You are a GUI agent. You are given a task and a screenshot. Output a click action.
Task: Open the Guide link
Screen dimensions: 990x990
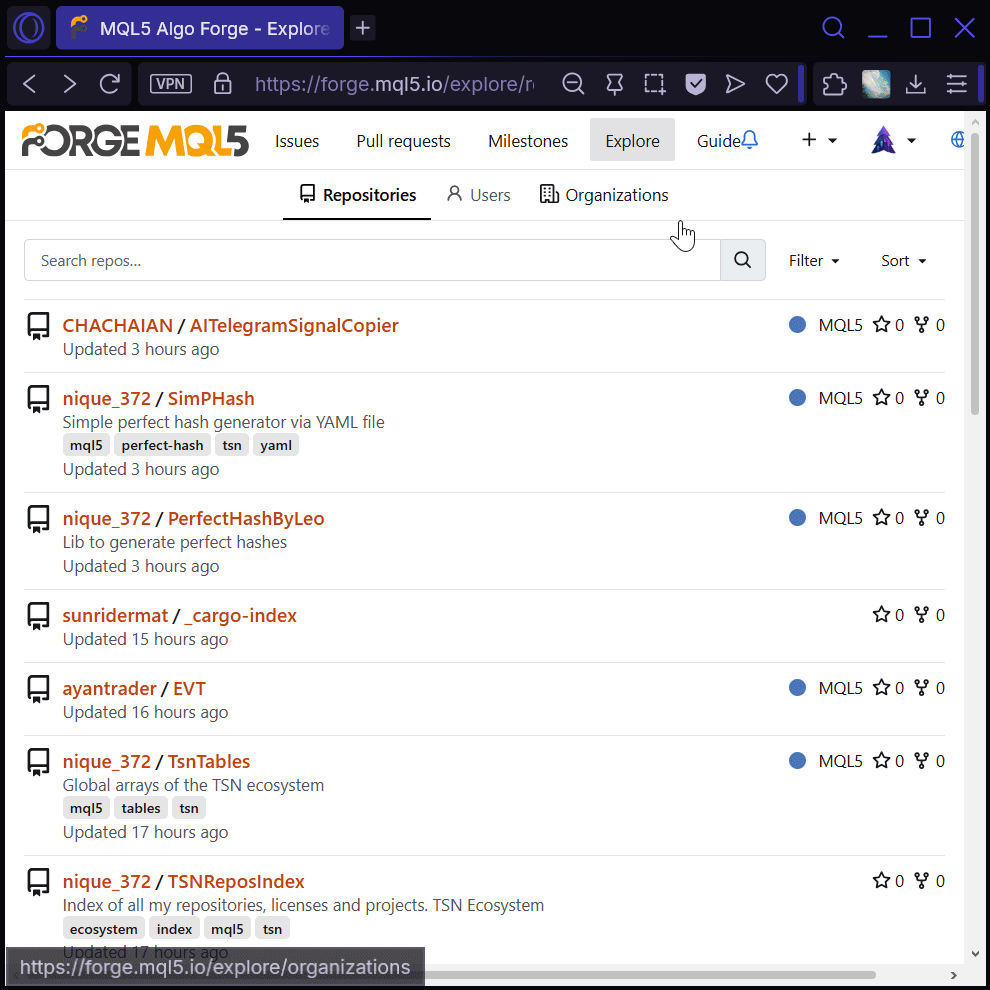(718, 141)
